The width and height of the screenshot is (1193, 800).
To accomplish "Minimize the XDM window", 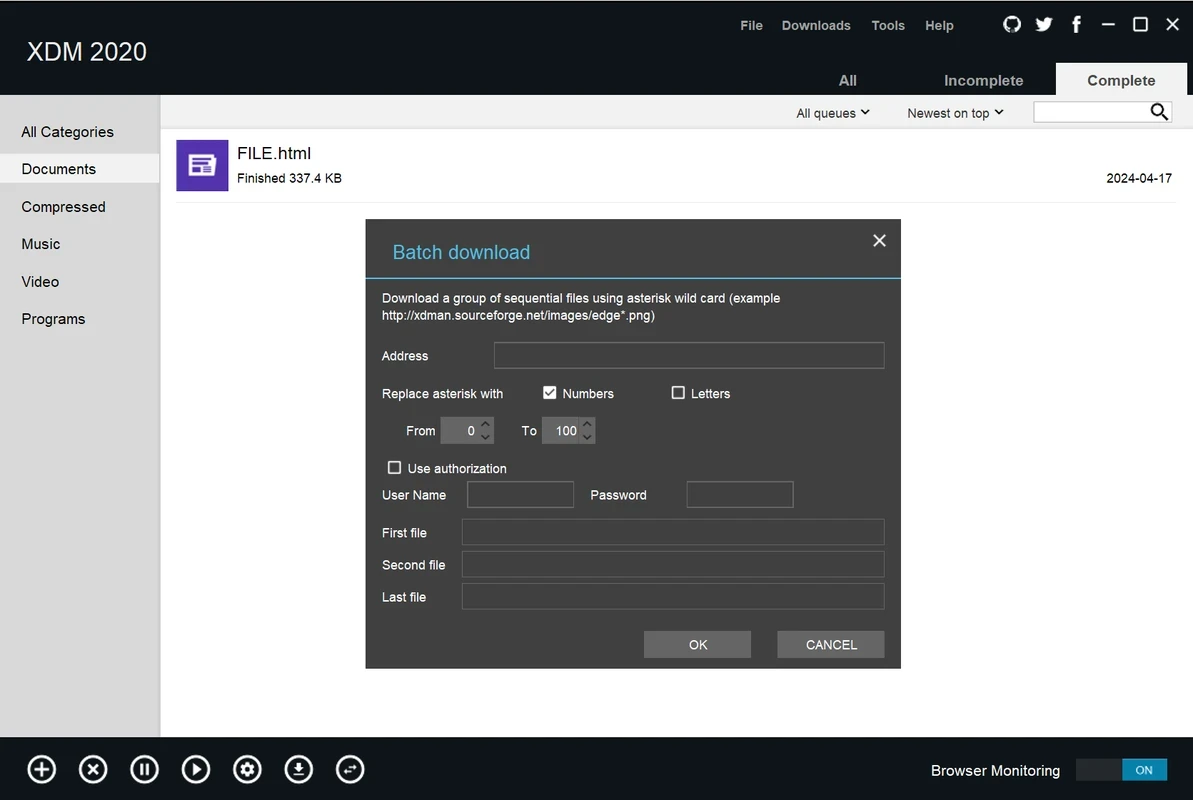I will click(1108, 24).
